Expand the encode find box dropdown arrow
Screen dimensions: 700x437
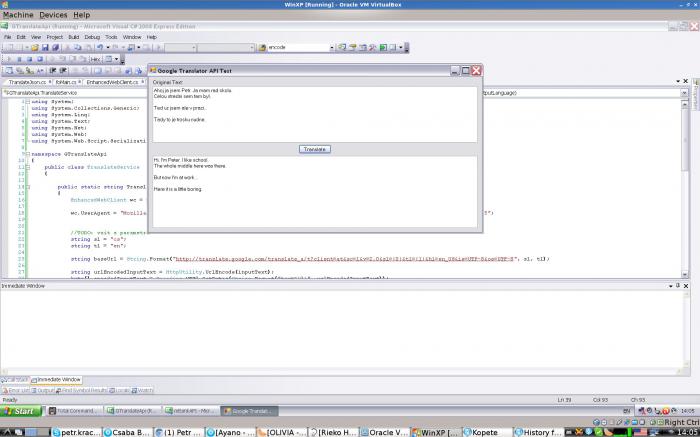click(332, 47)
